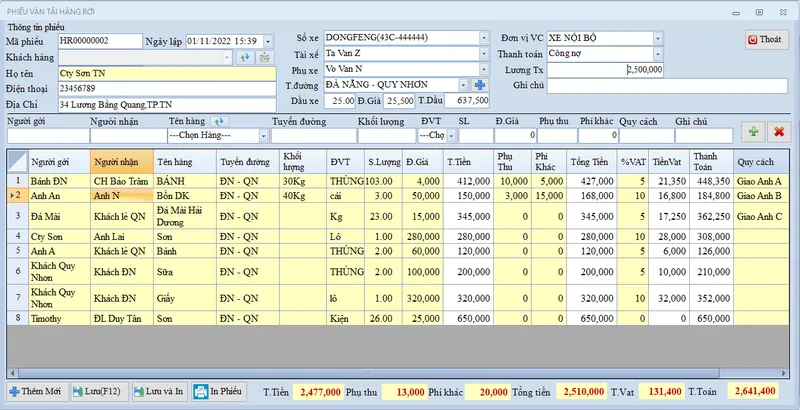Click the Lưu(F12) save button
The width and height of the screenshot is (800, 410).
[99, 392]
